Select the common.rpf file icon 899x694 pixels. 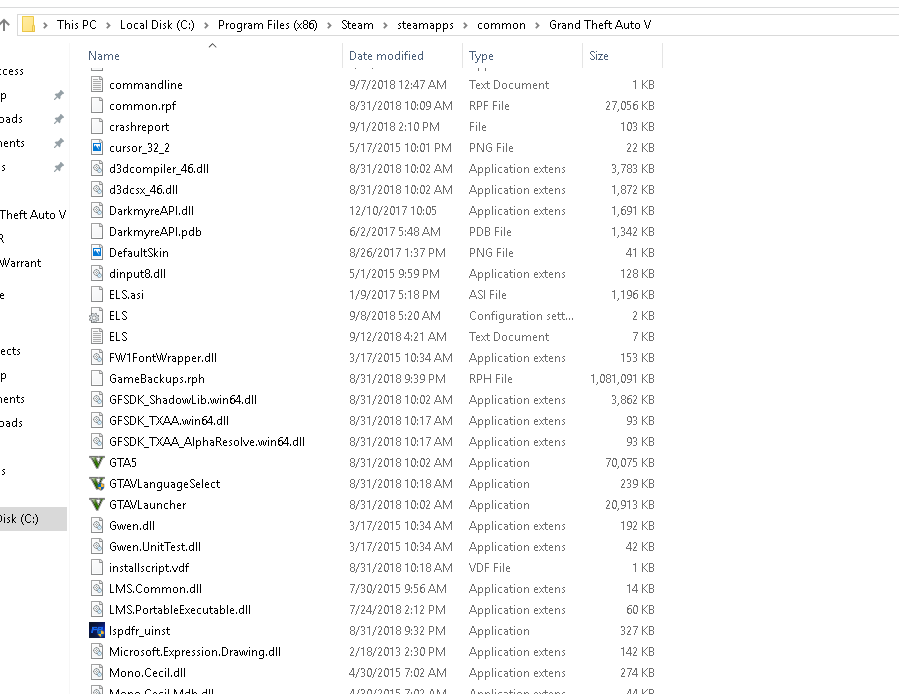[97, 106]
